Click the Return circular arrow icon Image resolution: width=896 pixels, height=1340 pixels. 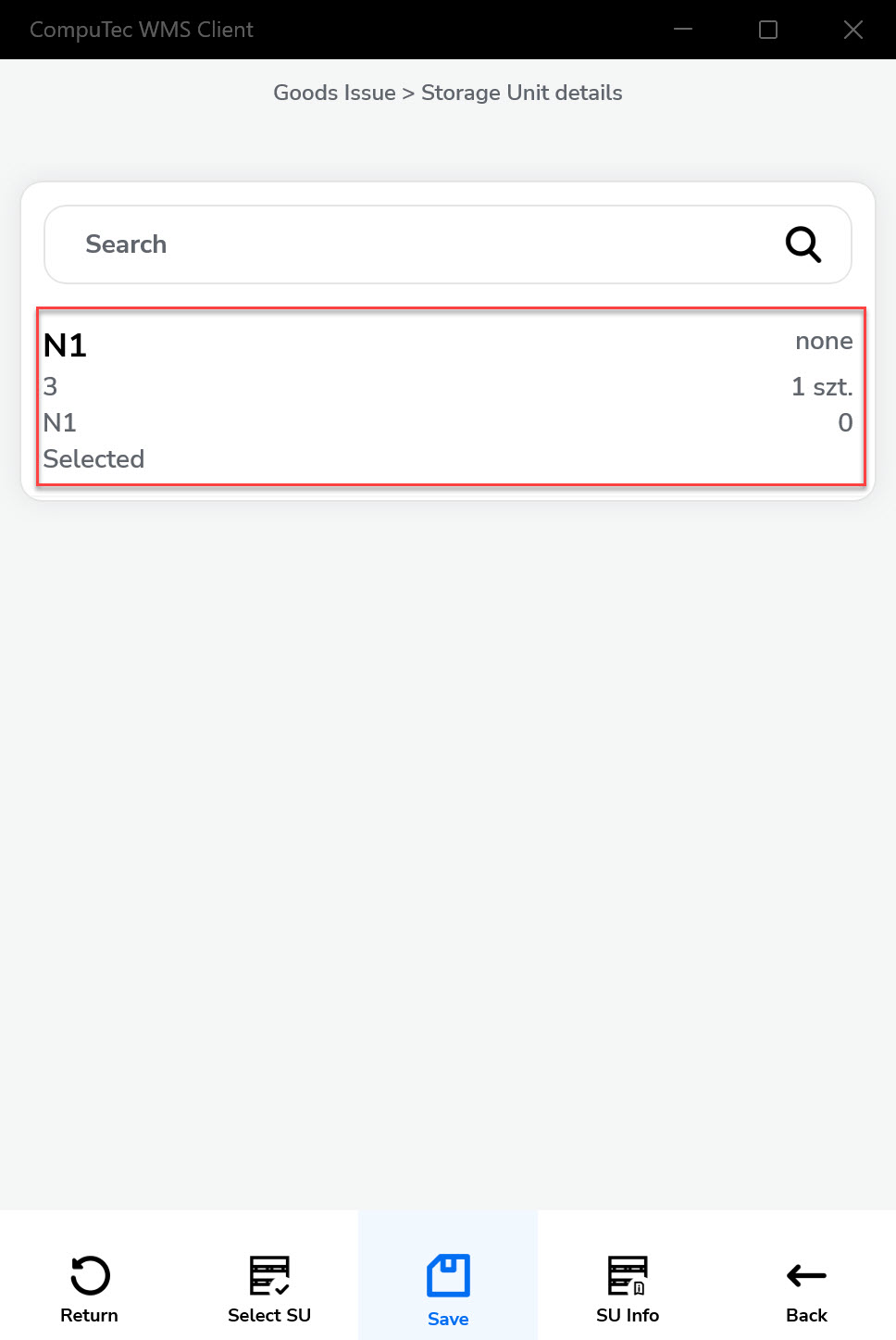pyautogui.click(x=90, y=1275)
